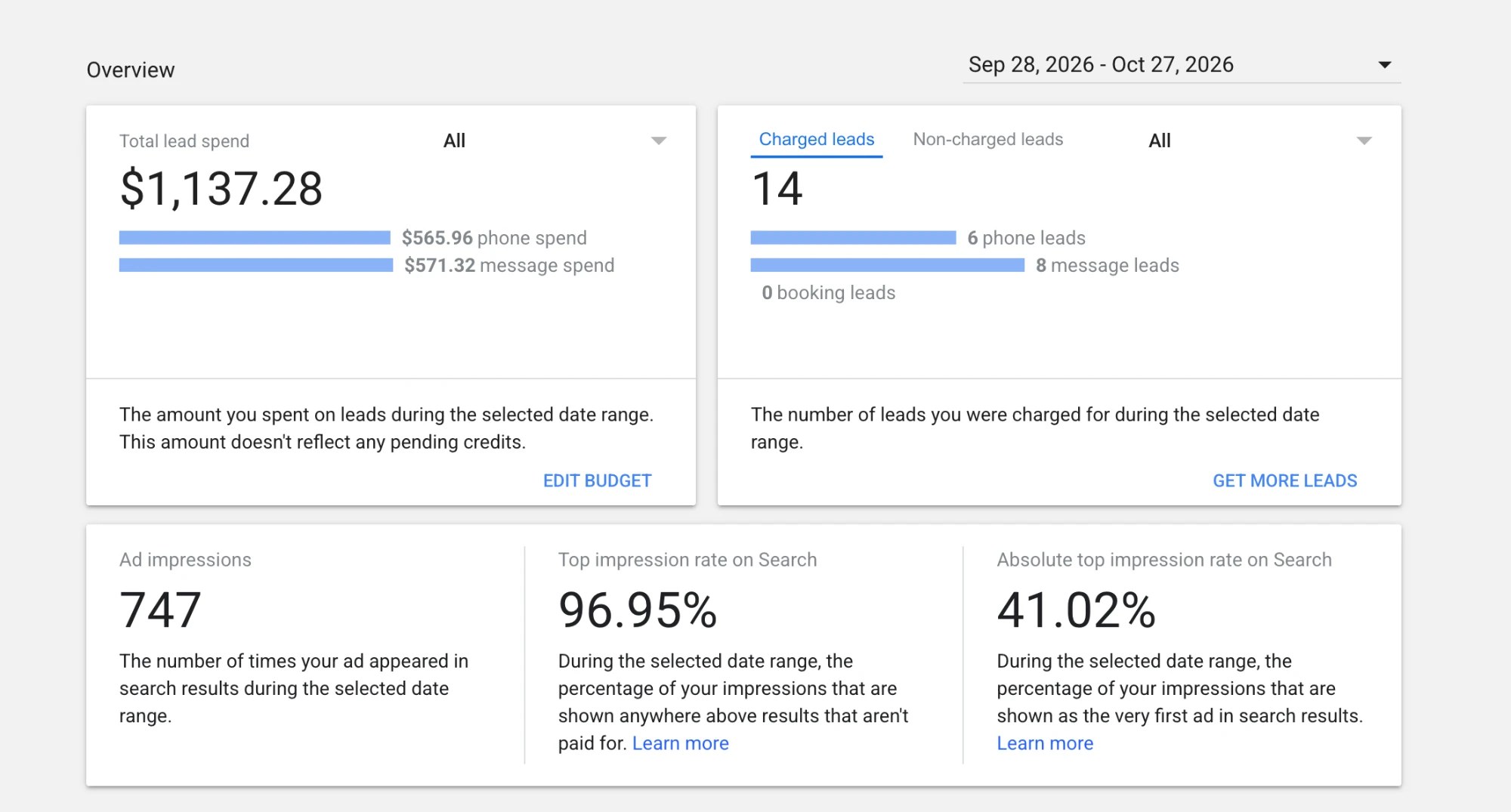Click the EDIT BUDGET button

[597, 480]
